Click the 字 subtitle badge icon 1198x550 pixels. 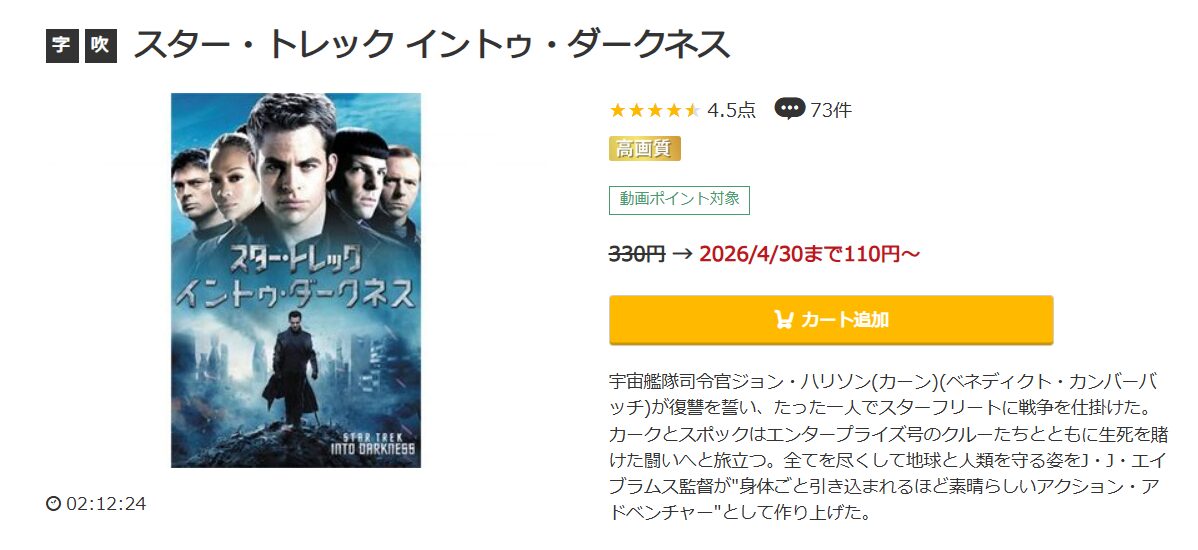click(x=62, y=46)
